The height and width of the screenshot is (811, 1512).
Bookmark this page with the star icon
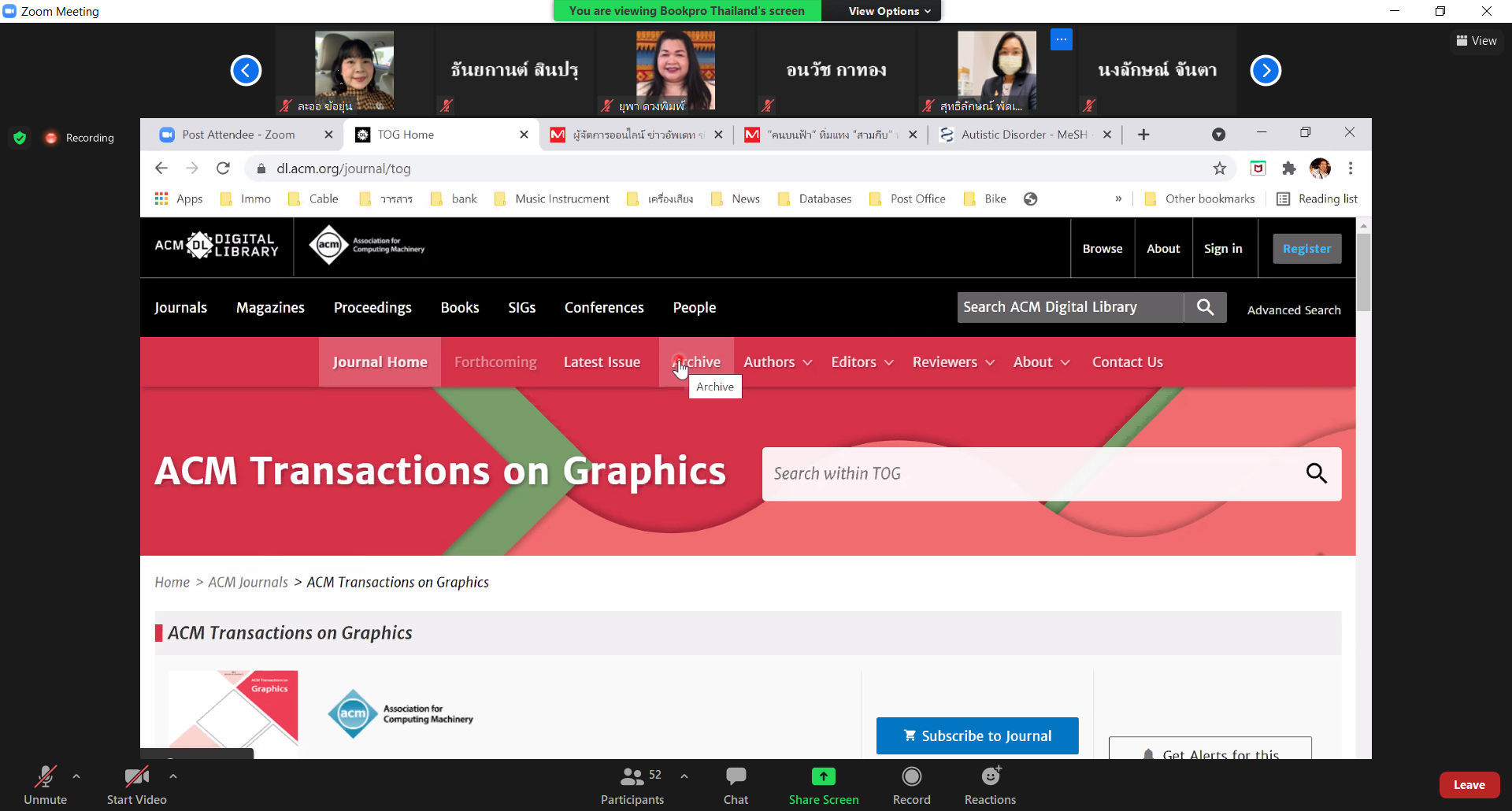(x=1219, y=168)
